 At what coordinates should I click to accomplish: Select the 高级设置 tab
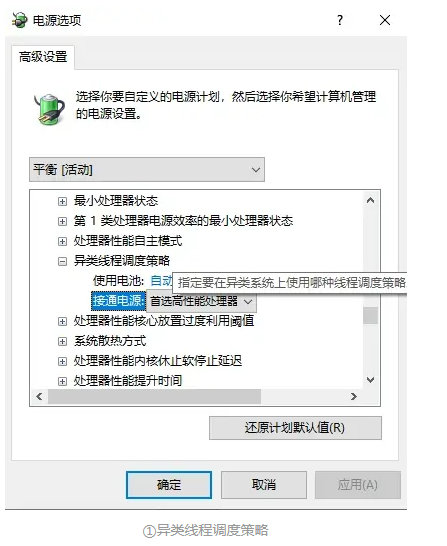[43, 57]
